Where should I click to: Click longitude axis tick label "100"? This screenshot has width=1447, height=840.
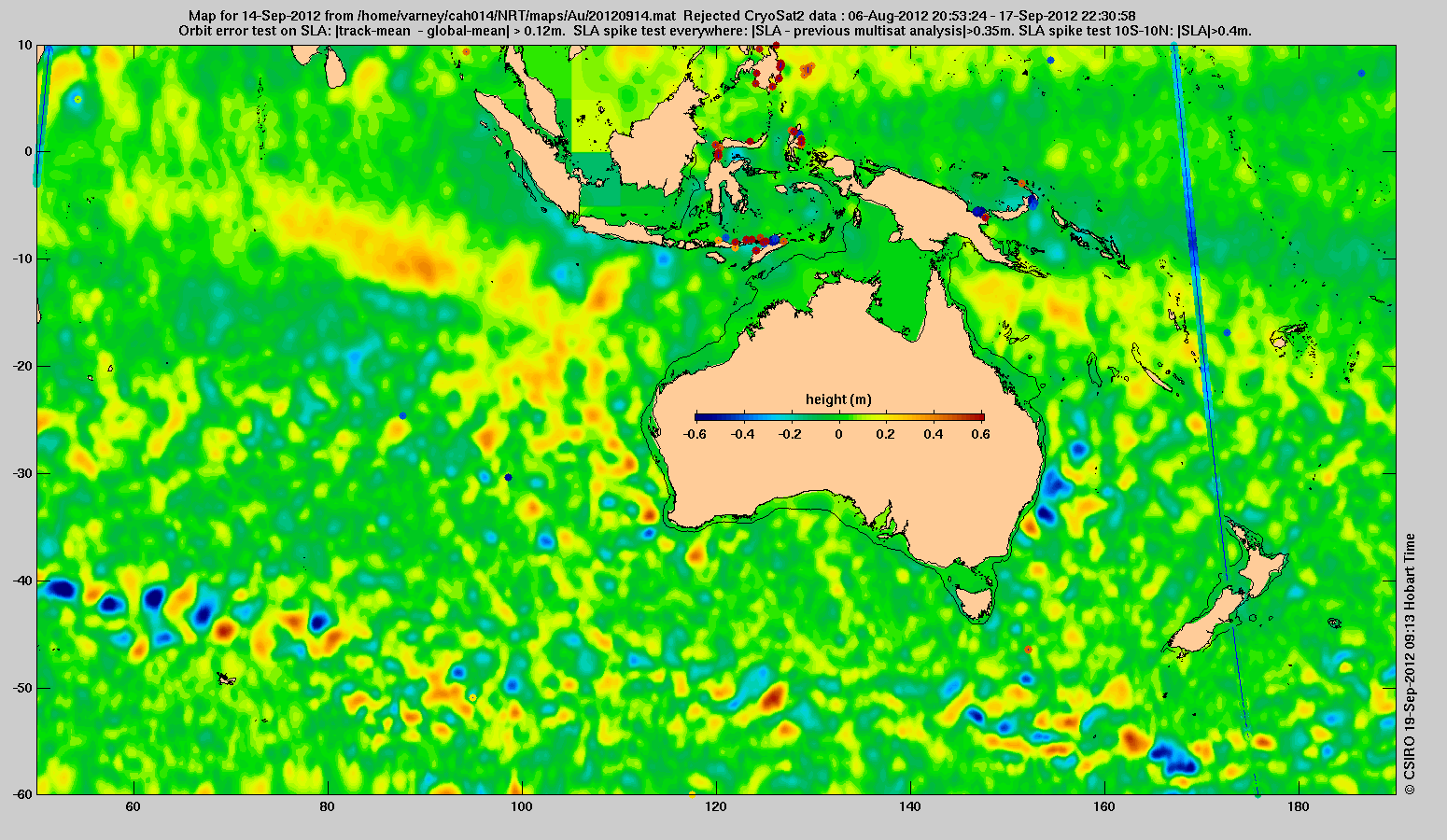[521, 806]
